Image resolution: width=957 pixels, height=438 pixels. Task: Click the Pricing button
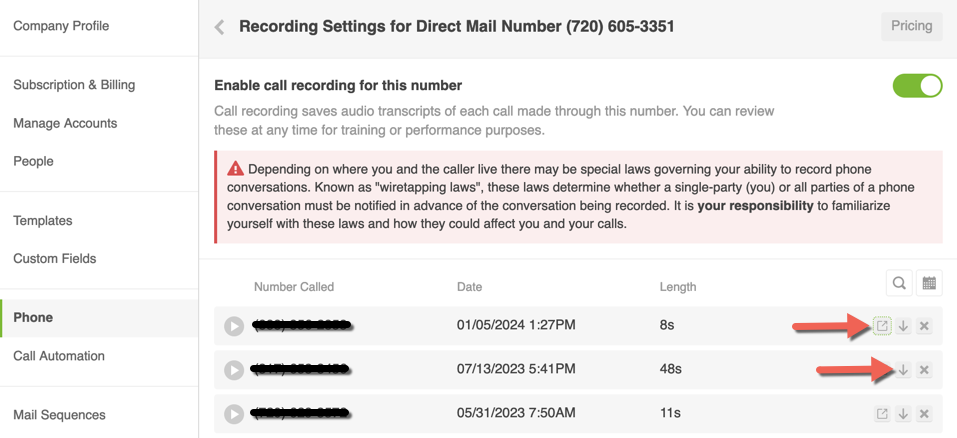911,26
